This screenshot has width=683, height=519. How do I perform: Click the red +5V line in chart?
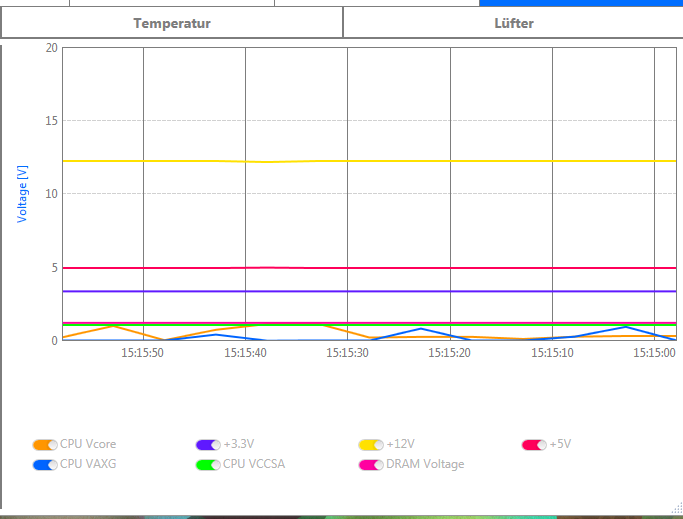[369, 268]
